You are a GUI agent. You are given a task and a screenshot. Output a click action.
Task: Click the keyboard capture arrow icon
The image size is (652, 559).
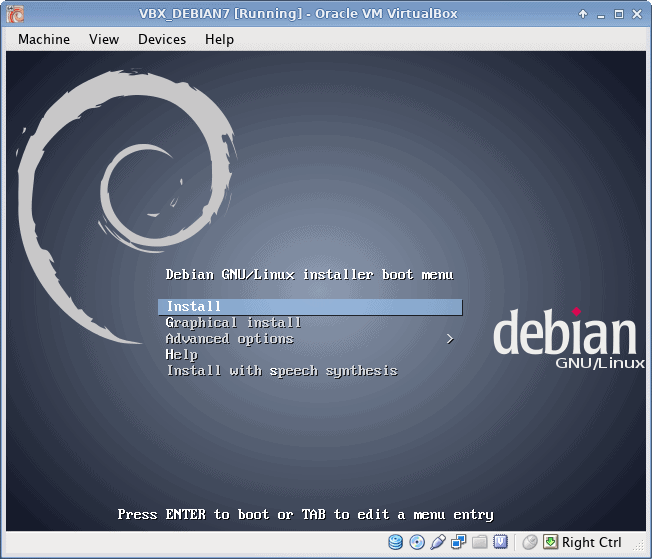tap(550, 542)
